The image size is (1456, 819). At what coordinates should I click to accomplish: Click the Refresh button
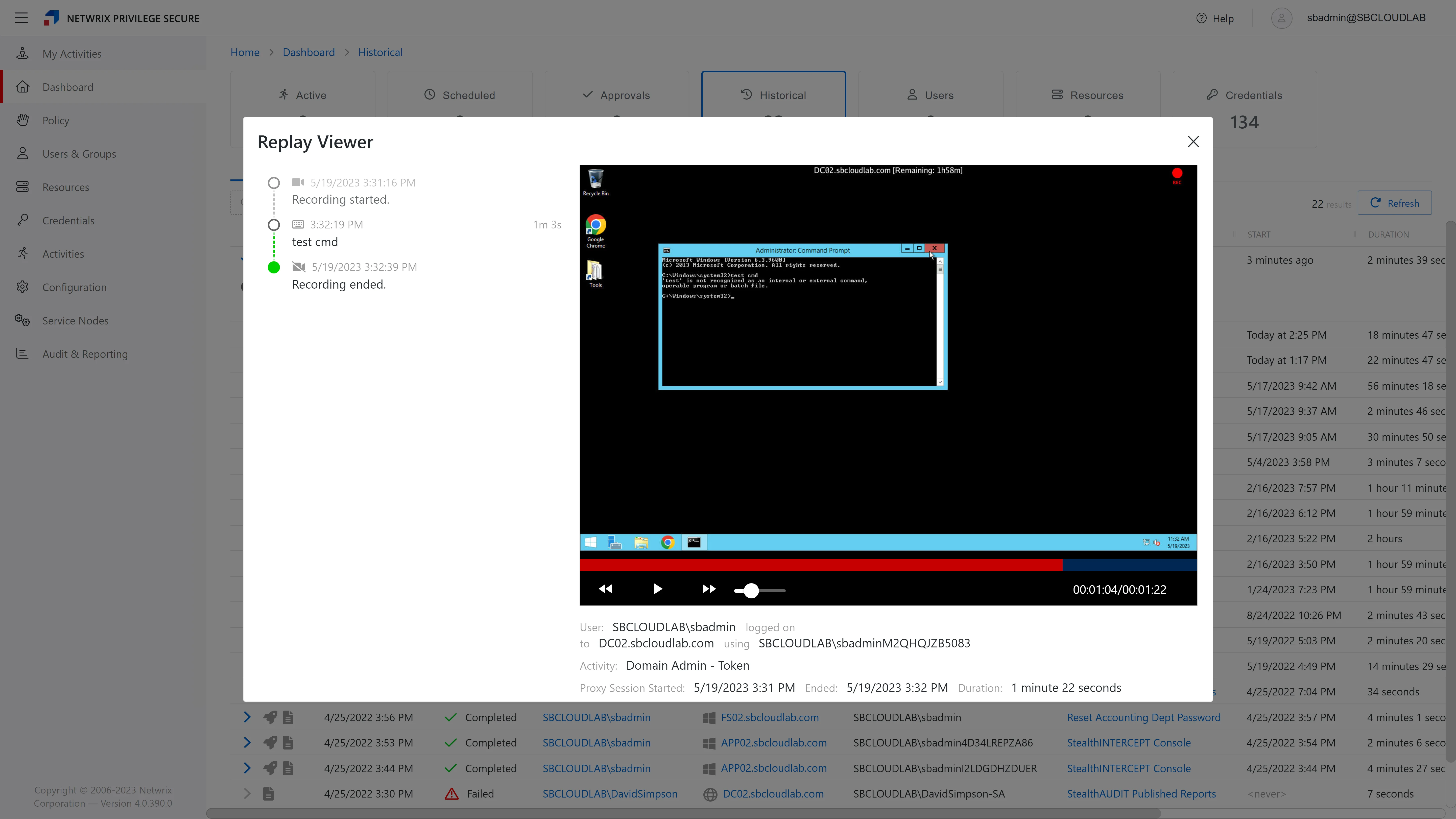(1394, 203)
